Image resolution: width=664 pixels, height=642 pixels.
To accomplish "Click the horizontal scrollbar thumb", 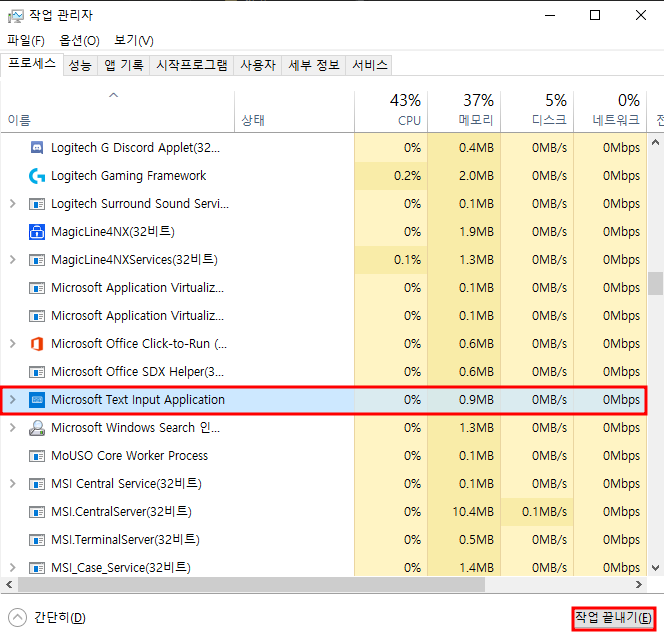I will pyautogui.click(x=251, y=585).
